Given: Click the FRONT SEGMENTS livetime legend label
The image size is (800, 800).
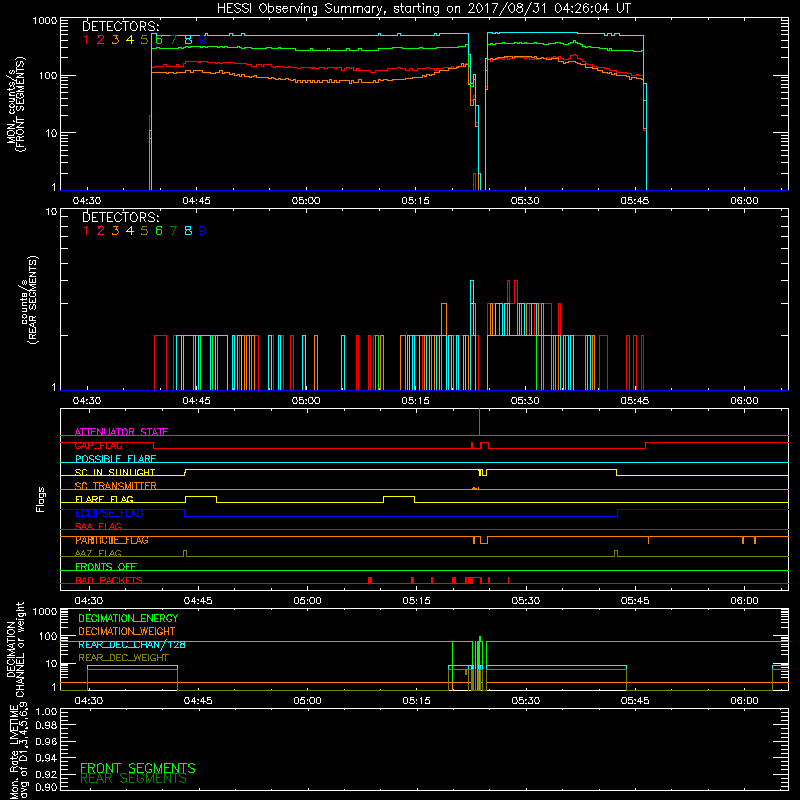Looking at the screenshot, I should (138, 768).
